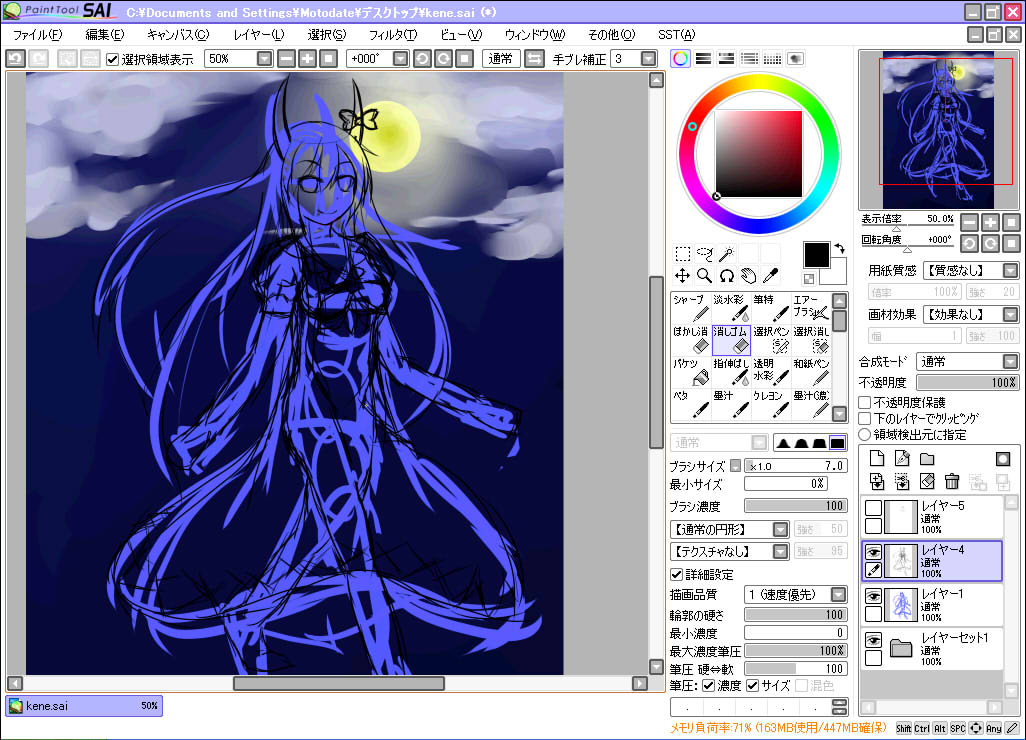Viewport: 1026px width, 740px height.
Task: Toggle 詳細設定 checkbox
Action: [677, 574]
